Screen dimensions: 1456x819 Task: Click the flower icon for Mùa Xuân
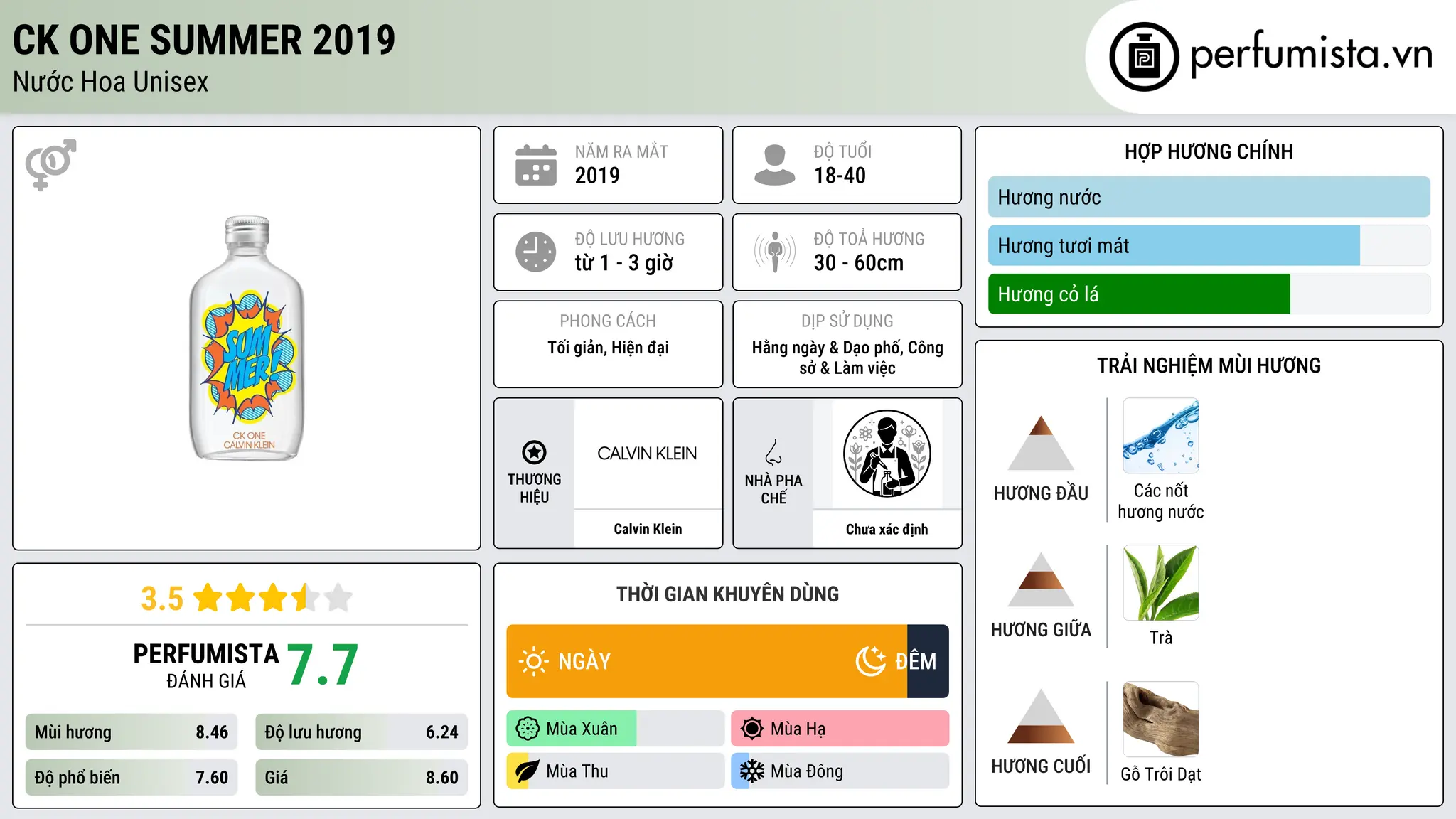(528, 729)
